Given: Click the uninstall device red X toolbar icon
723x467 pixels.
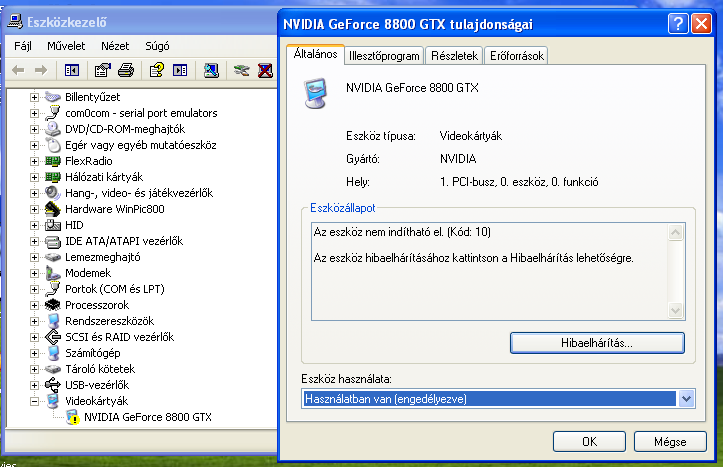Looking at the screenshot, I should click(x=265, y=71).
